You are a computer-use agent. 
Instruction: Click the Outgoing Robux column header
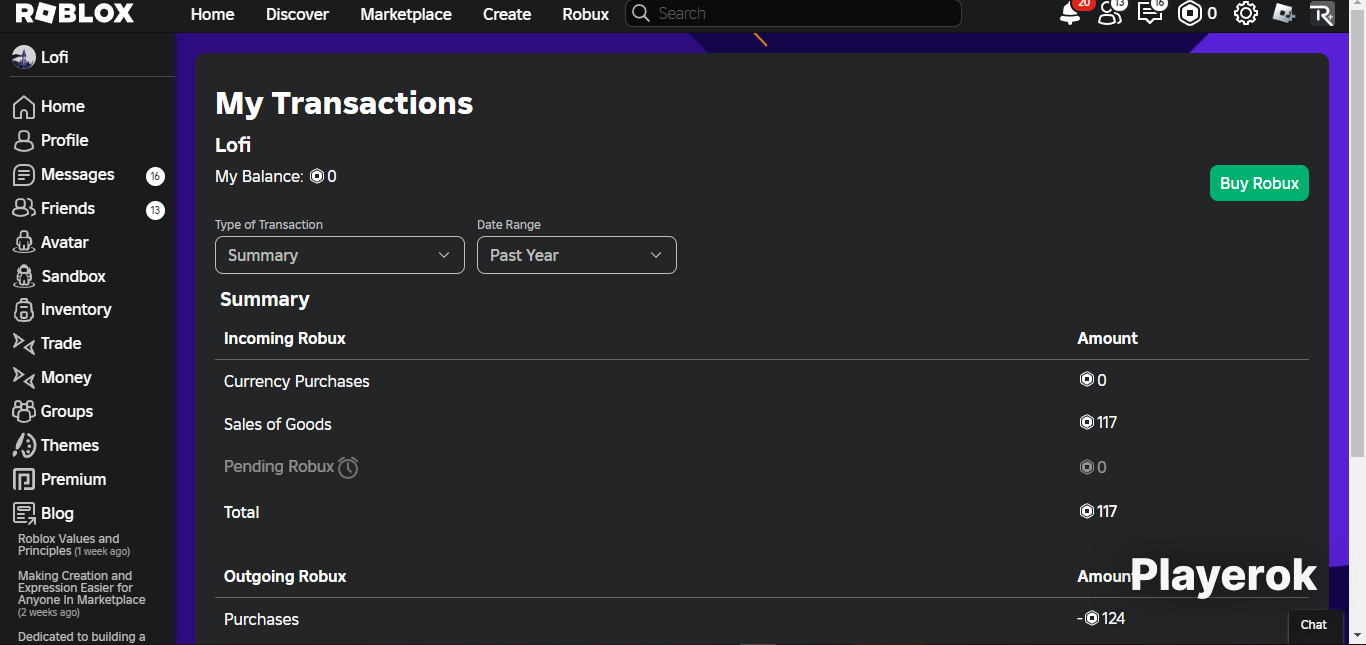coord(285,576)
